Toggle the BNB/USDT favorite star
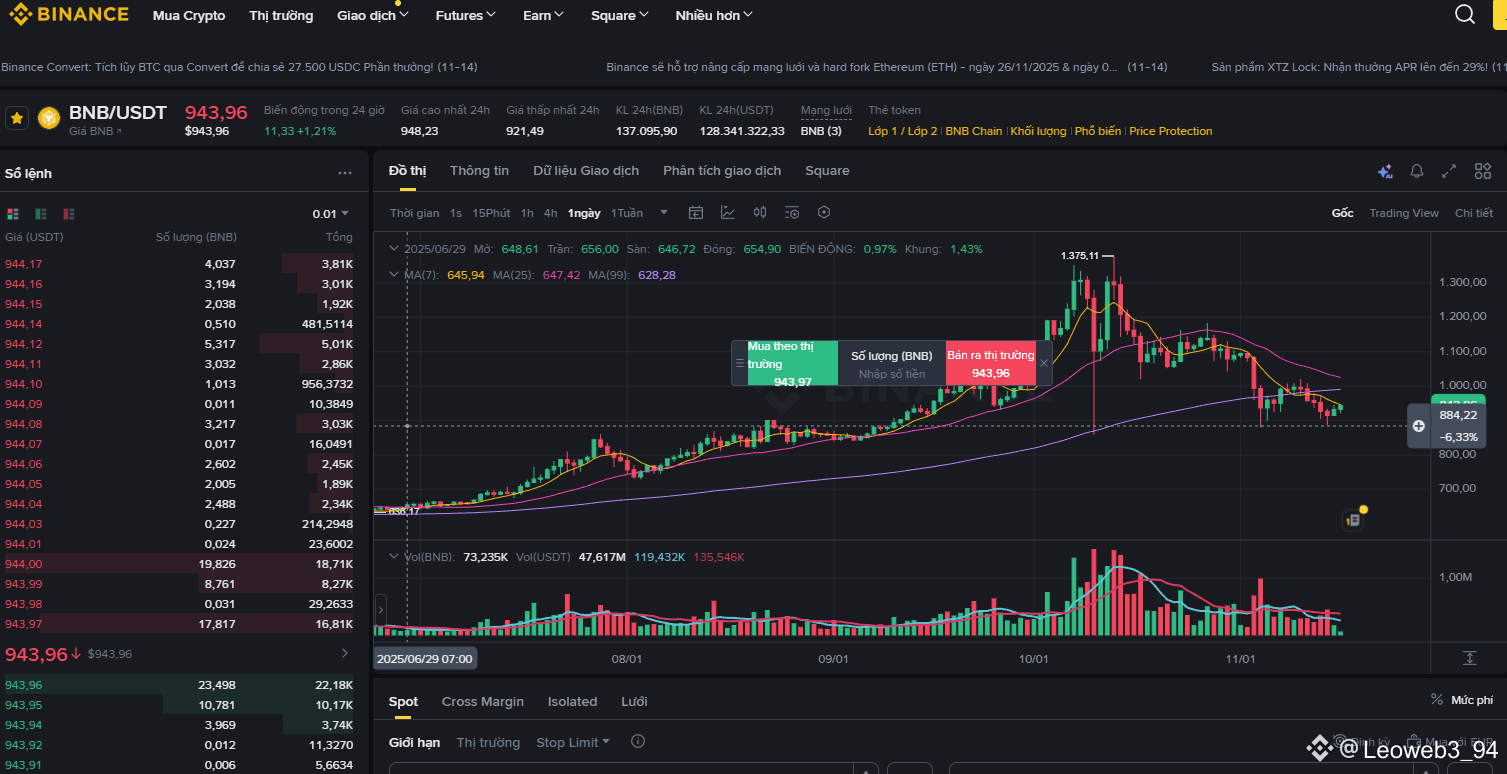 click(17, 118)
